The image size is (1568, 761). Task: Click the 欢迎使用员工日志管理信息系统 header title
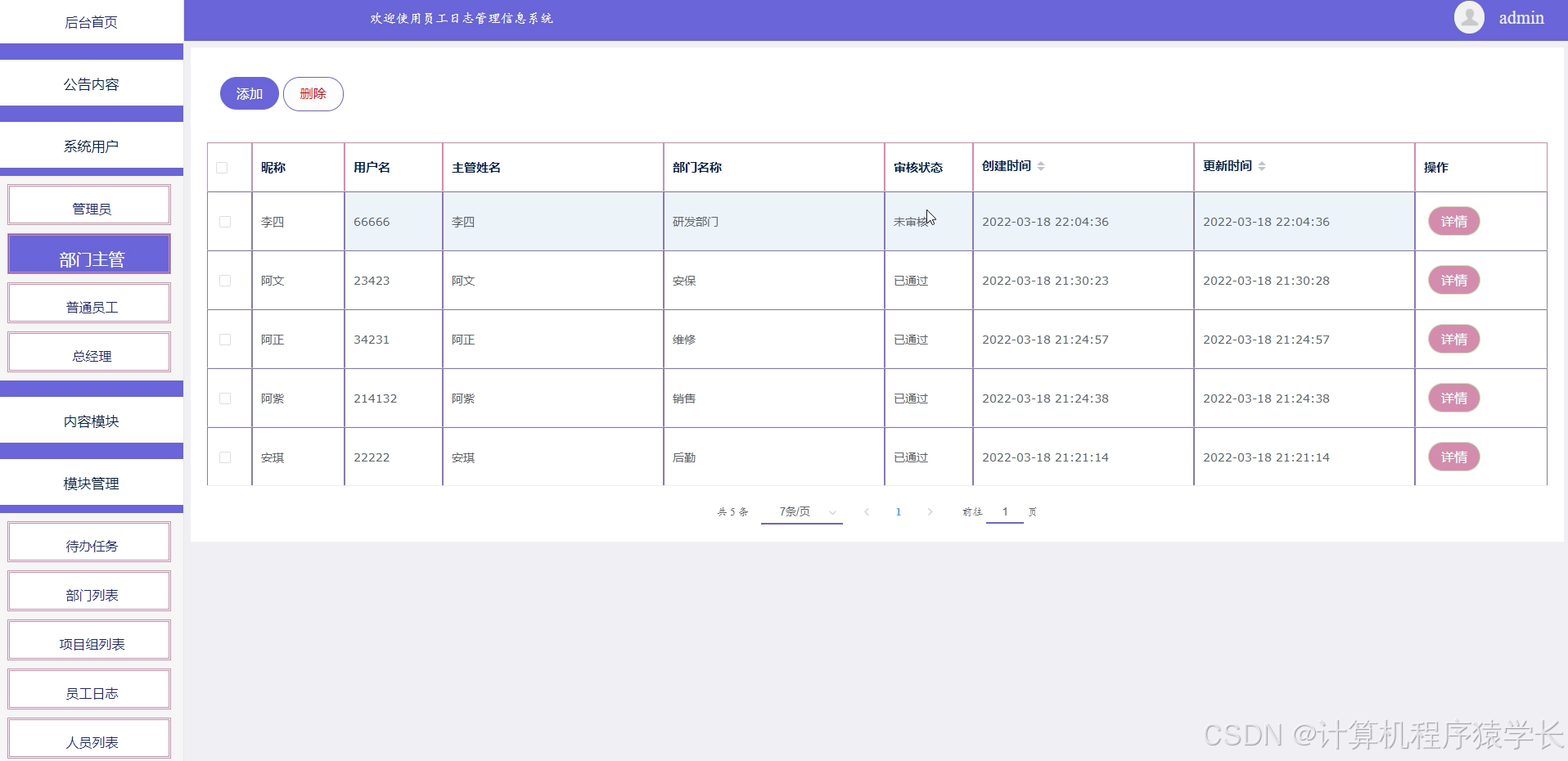tap(462, 18)
